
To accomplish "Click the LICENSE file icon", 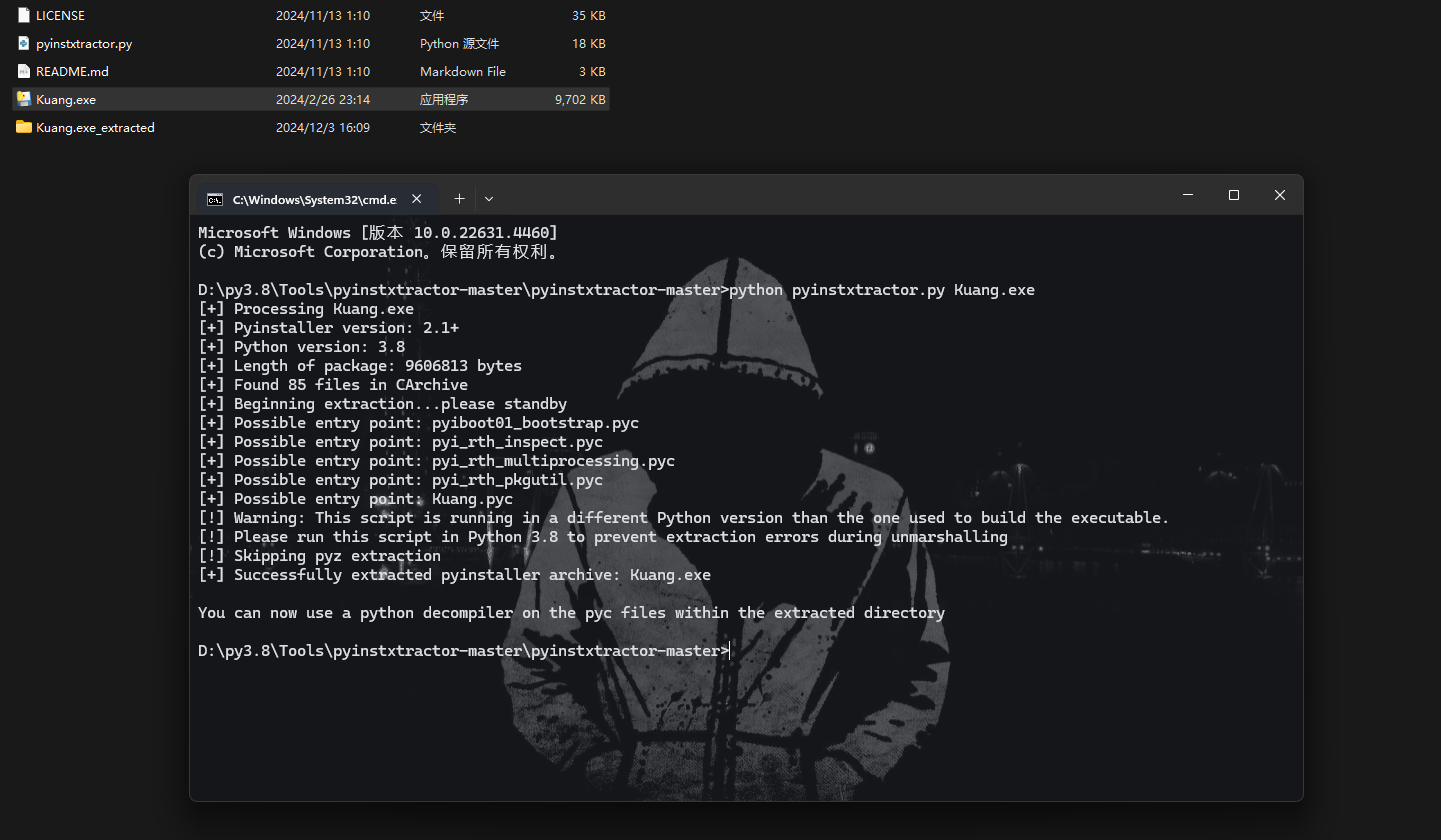I will [x=24, y=16].
